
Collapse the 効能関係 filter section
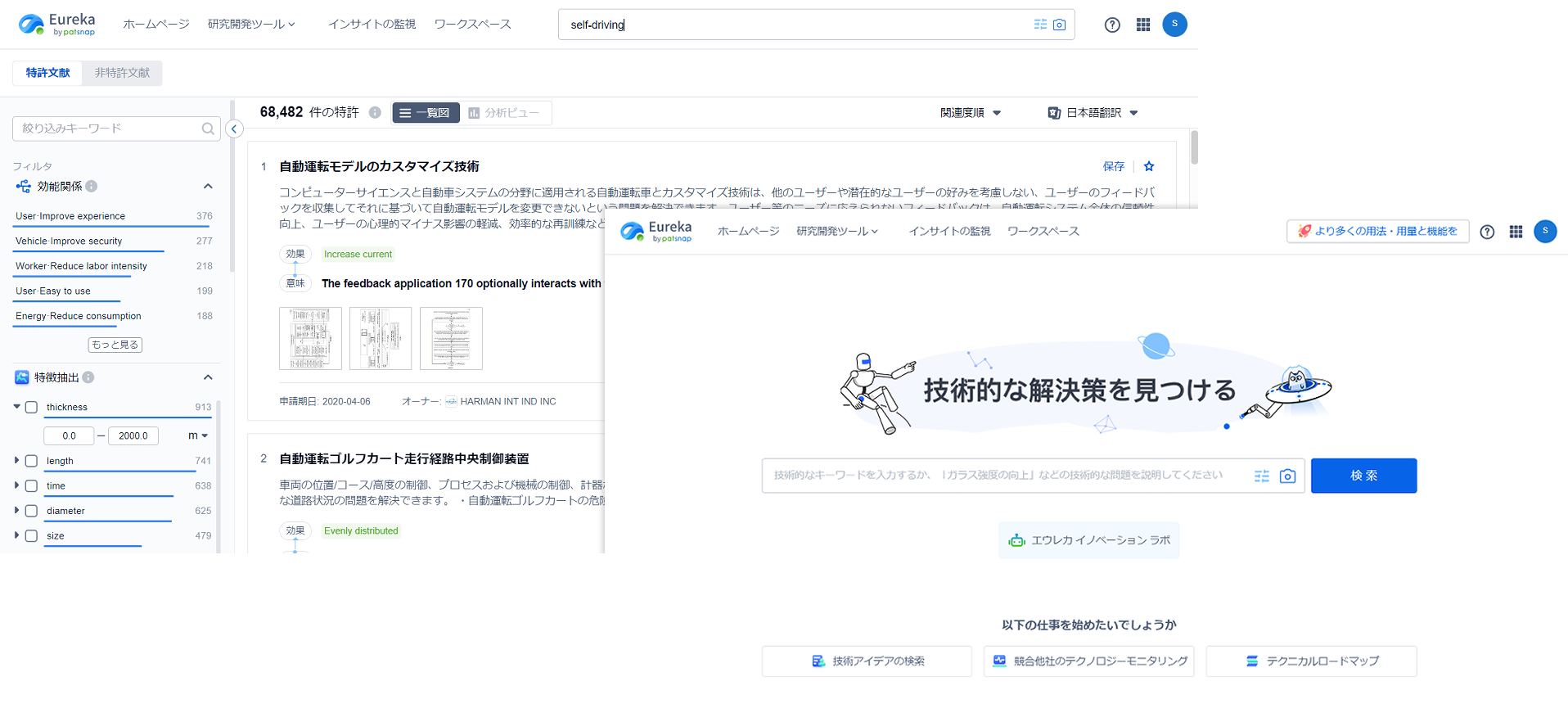(x=208, y=187)
